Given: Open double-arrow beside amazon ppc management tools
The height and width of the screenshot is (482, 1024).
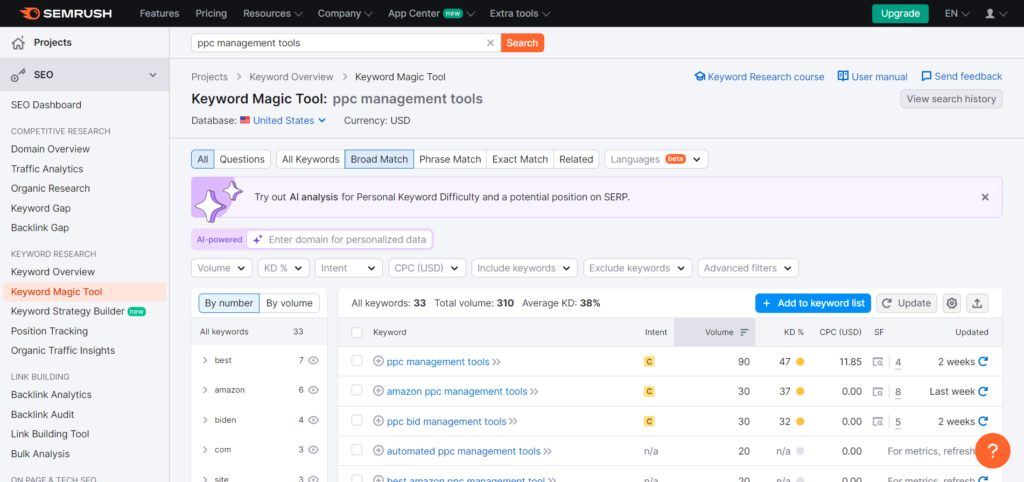Looking at the screenshot, I should [x=534, y=393].
